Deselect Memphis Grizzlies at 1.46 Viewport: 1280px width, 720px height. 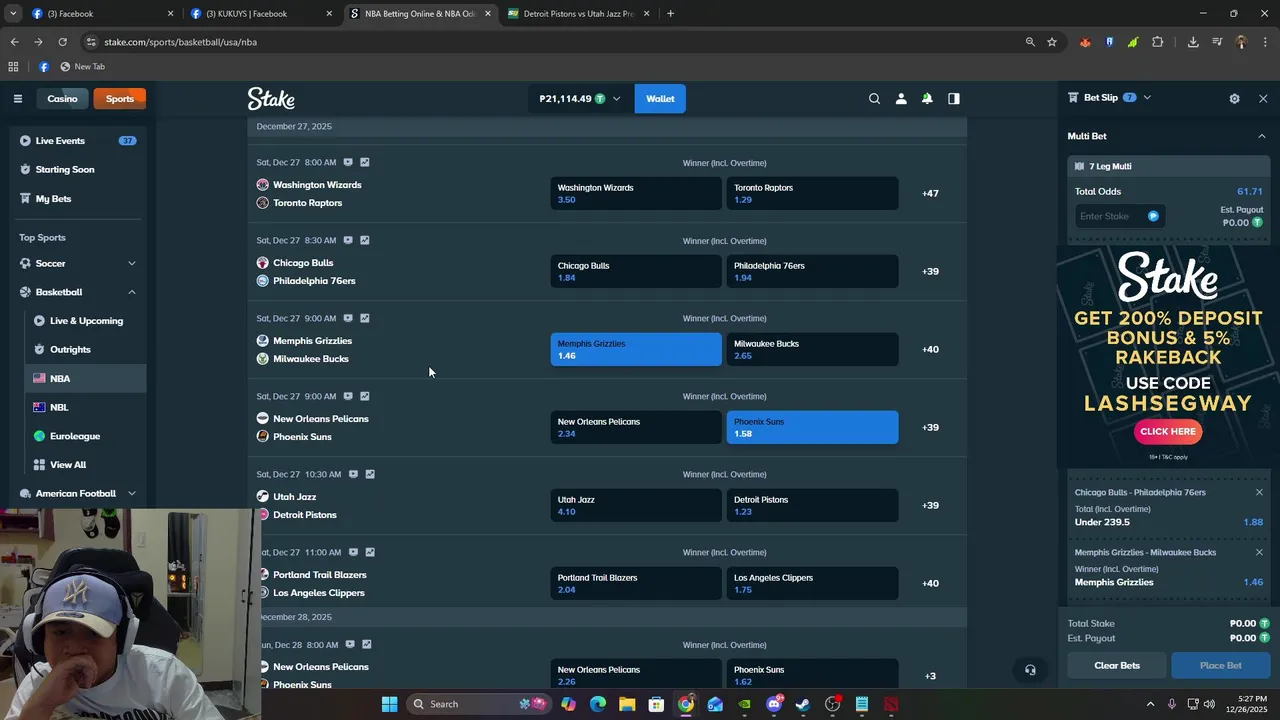point(636,349)
